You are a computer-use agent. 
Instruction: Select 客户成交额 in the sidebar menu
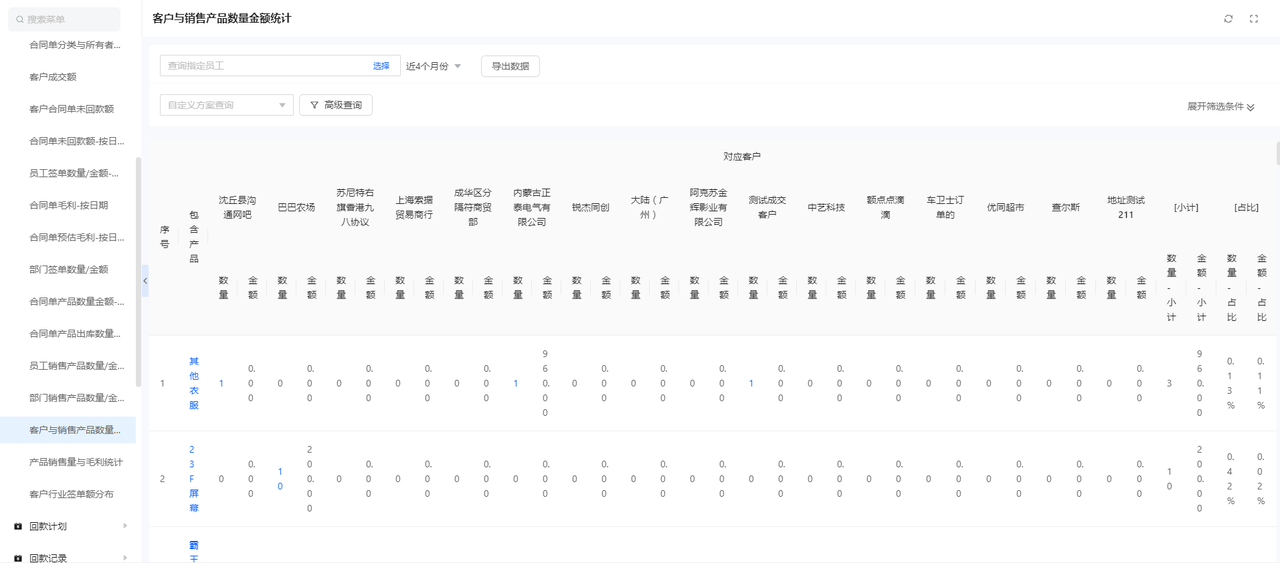(x=53, y=77)
